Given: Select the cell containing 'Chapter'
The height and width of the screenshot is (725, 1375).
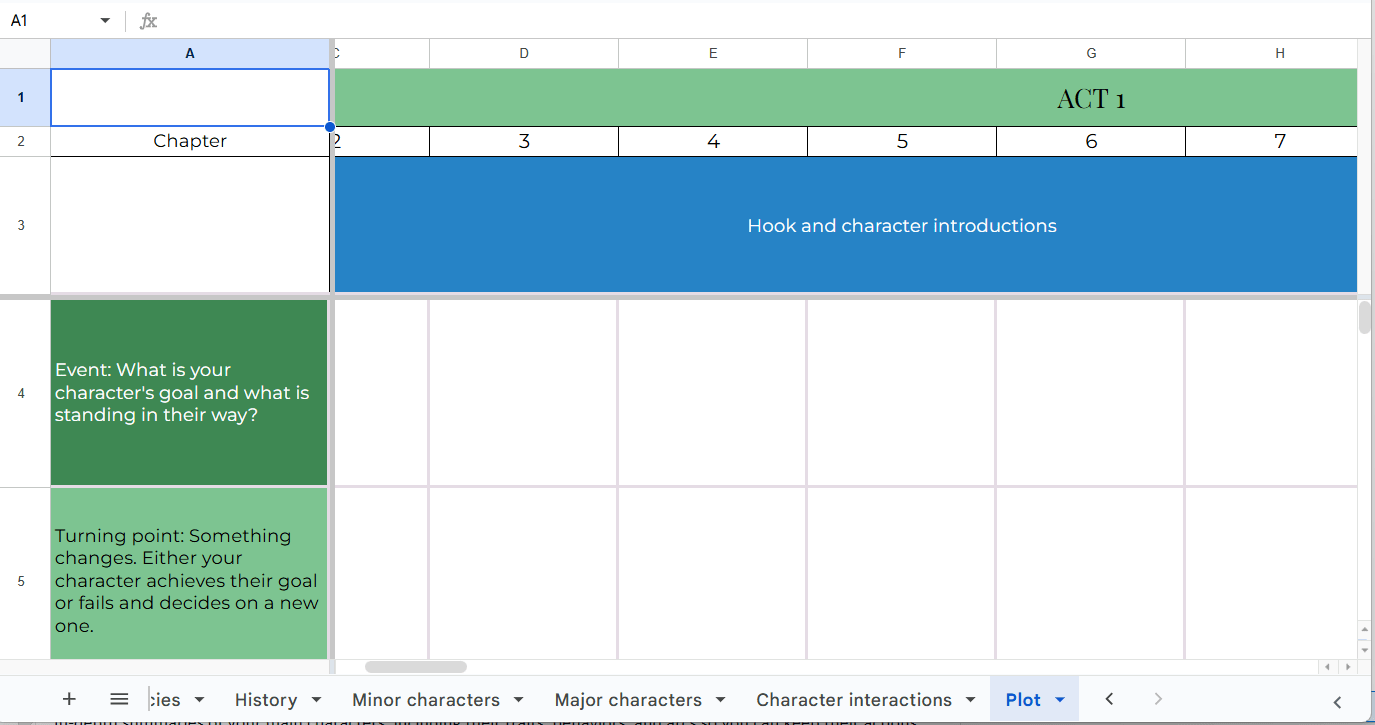Looking at the screenshot, I should (189, 141).
